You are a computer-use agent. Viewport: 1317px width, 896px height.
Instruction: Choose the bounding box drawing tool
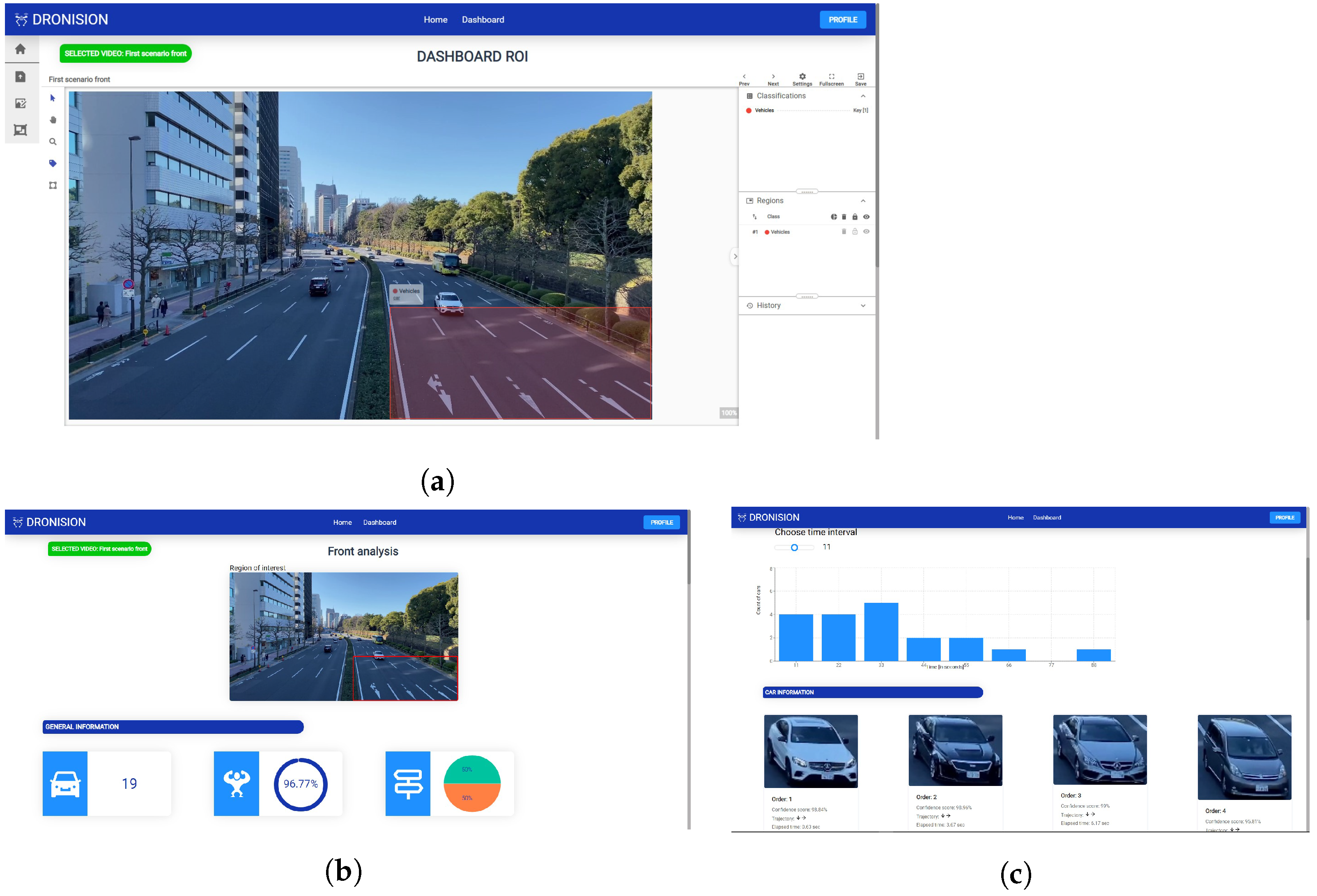click(x=53, y=185)
